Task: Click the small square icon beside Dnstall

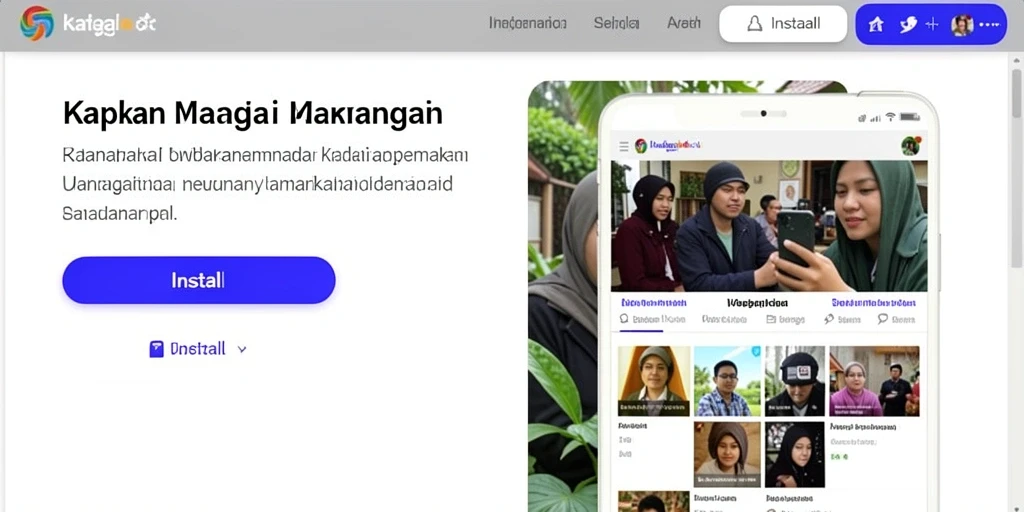Action: tap(156, 349)
